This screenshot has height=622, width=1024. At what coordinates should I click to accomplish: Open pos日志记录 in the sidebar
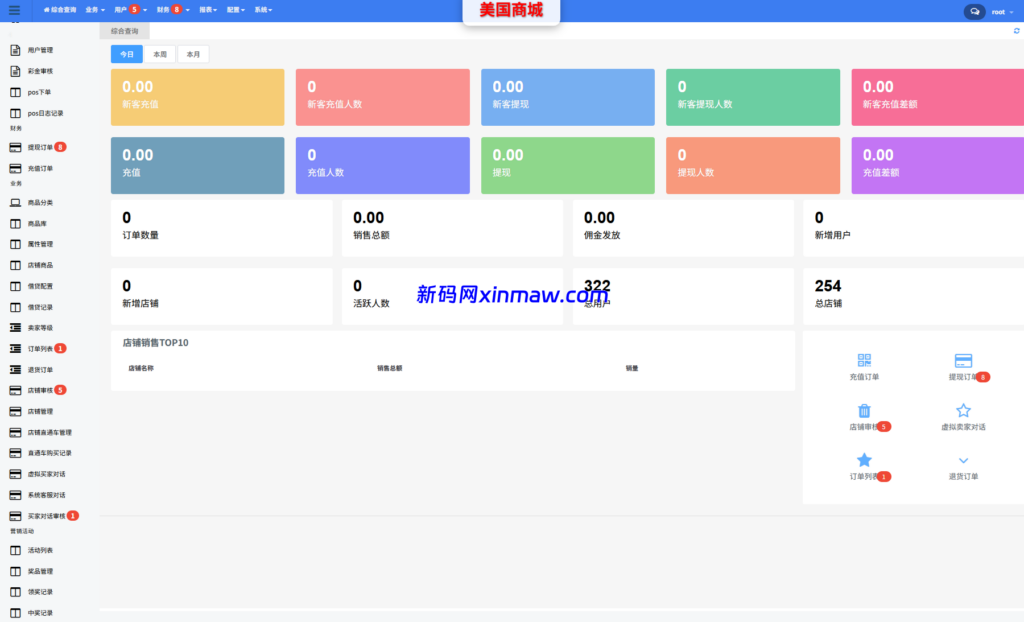pos(45,113)
